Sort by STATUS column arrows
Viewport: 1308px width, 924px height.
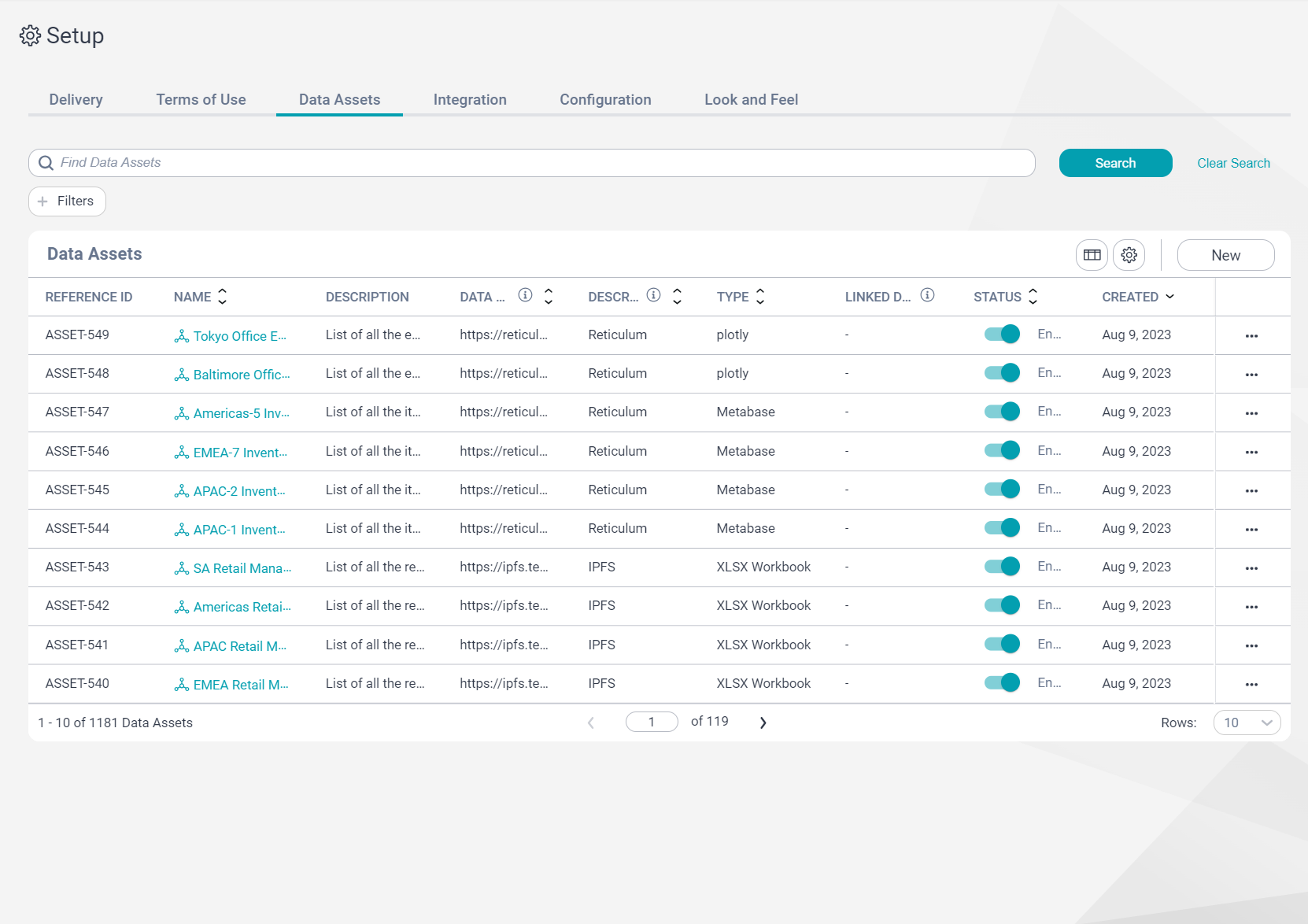1033,297
